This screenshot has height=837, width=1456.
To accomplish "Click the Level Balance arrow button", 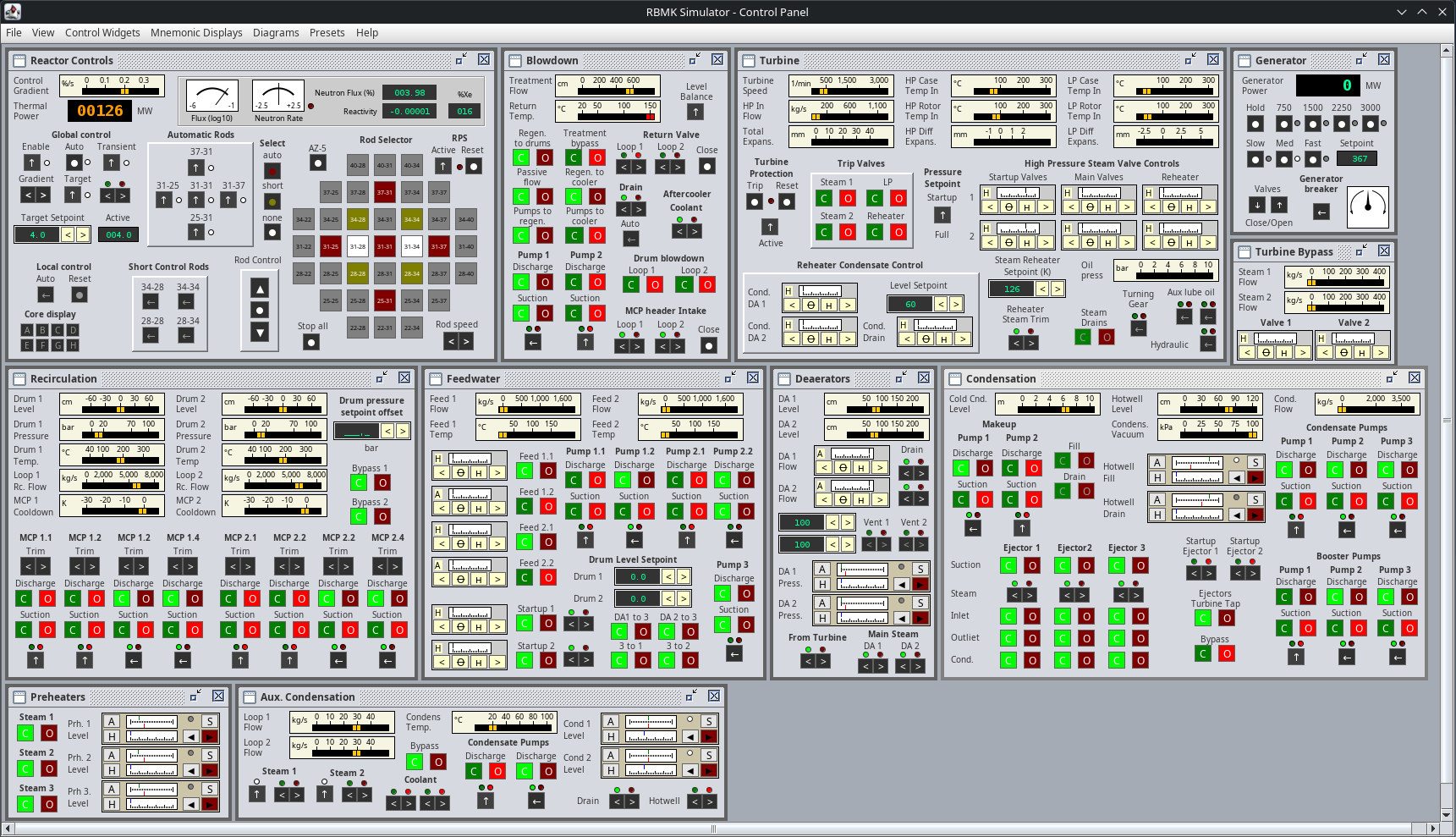I will (x=695, y=112).
